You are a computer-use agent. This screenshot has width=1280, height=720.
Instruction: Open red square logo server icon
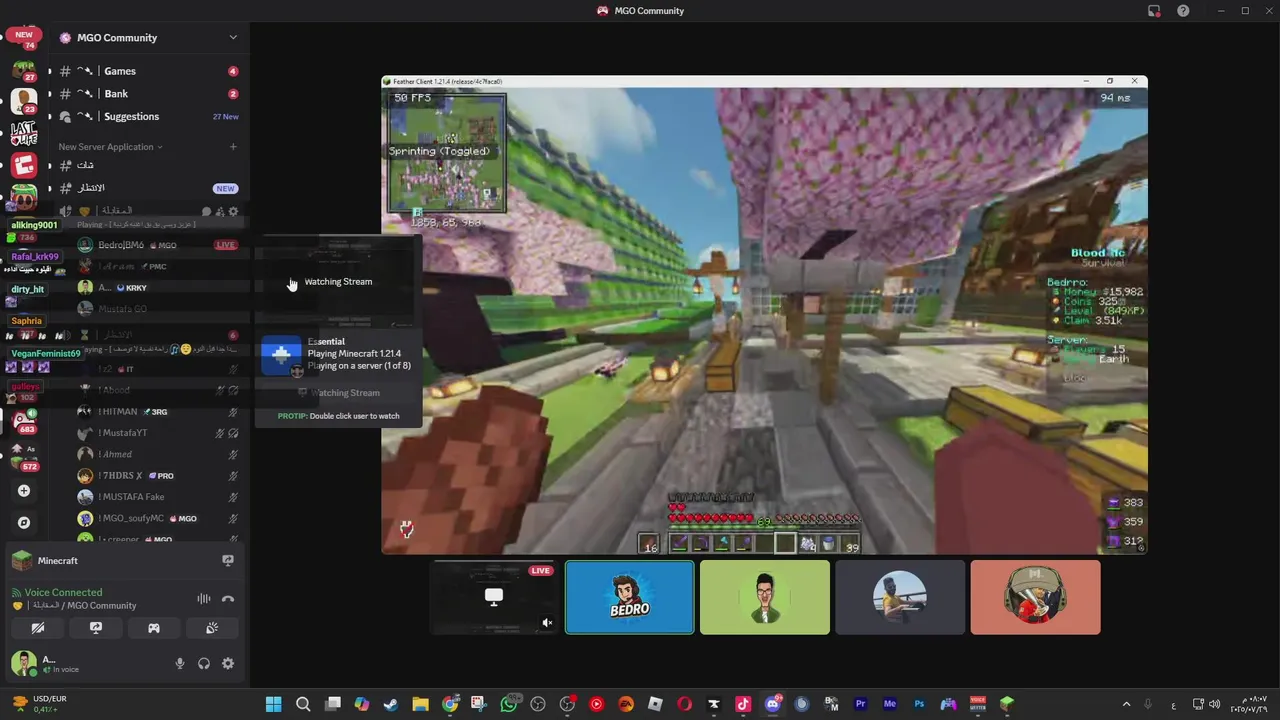pyautogui.click(x=24, y=165)
